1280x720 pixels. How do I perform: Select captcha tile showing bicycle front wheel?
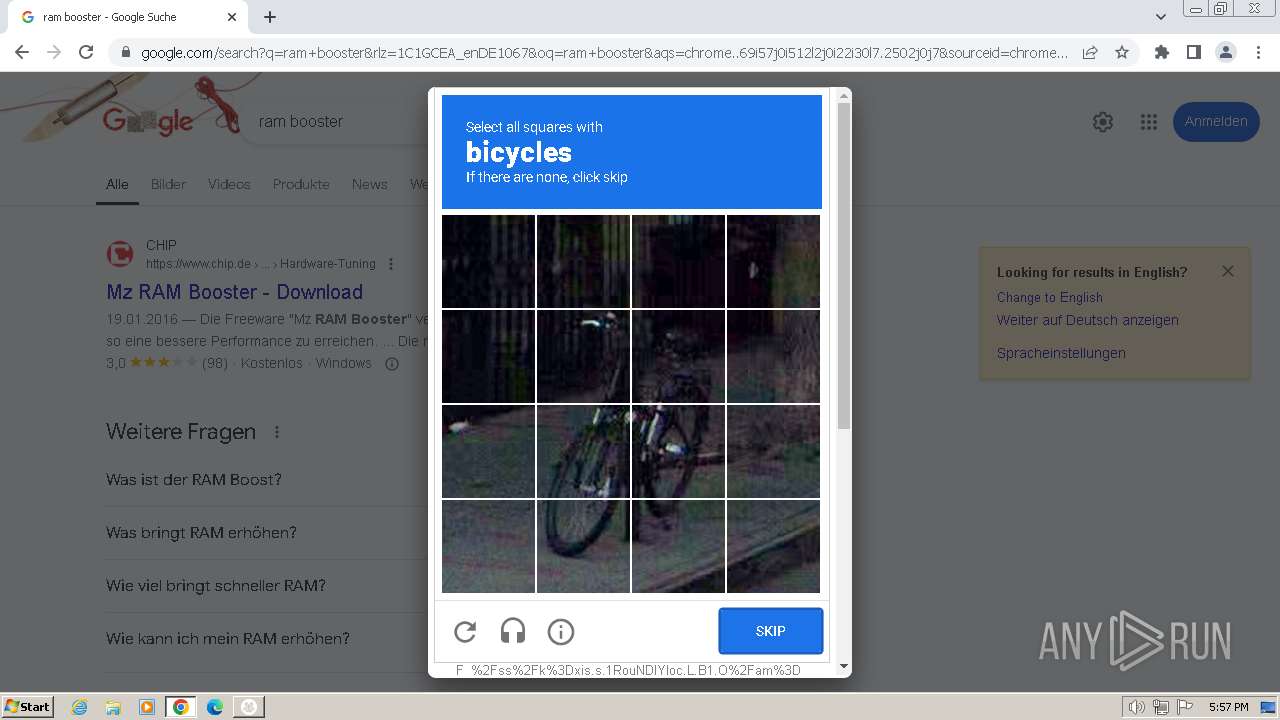point(583,451)
